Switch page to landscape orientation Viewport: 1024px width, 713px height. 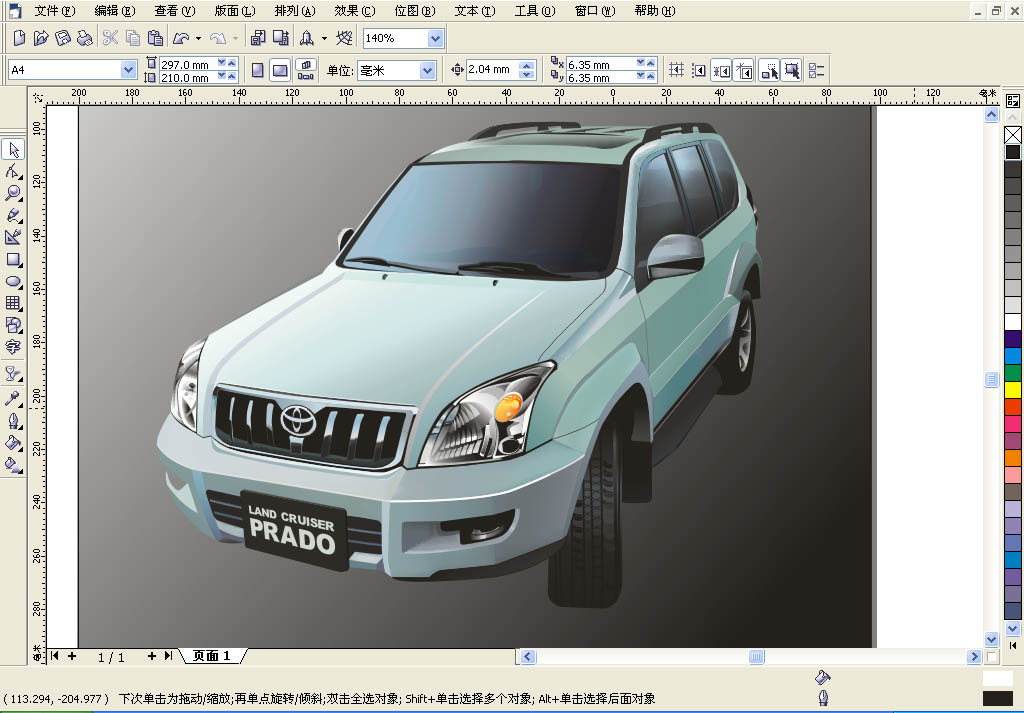tap(280, 70)
